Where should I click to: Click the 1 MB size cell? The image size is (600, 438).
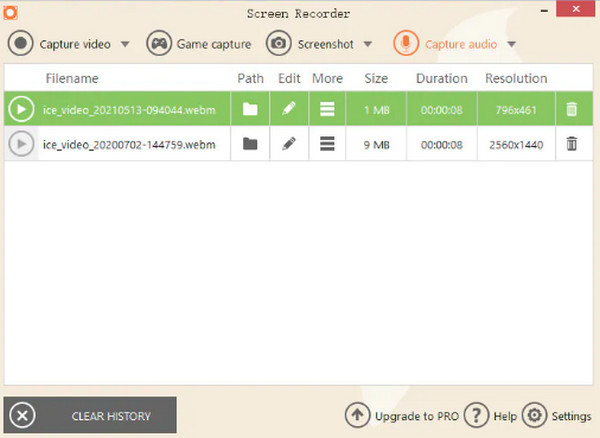377,110
